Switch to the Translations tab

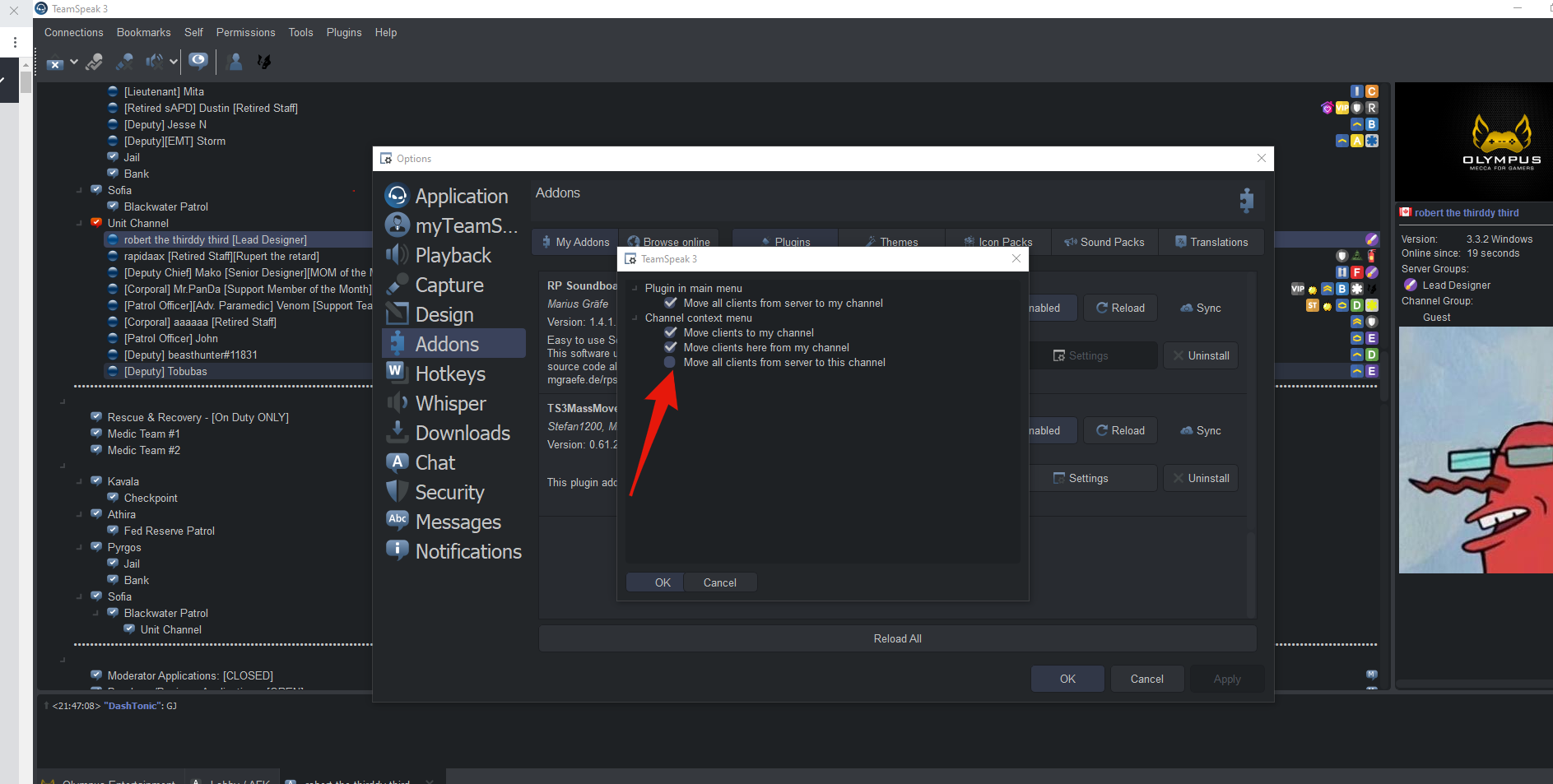(1211, 242)
